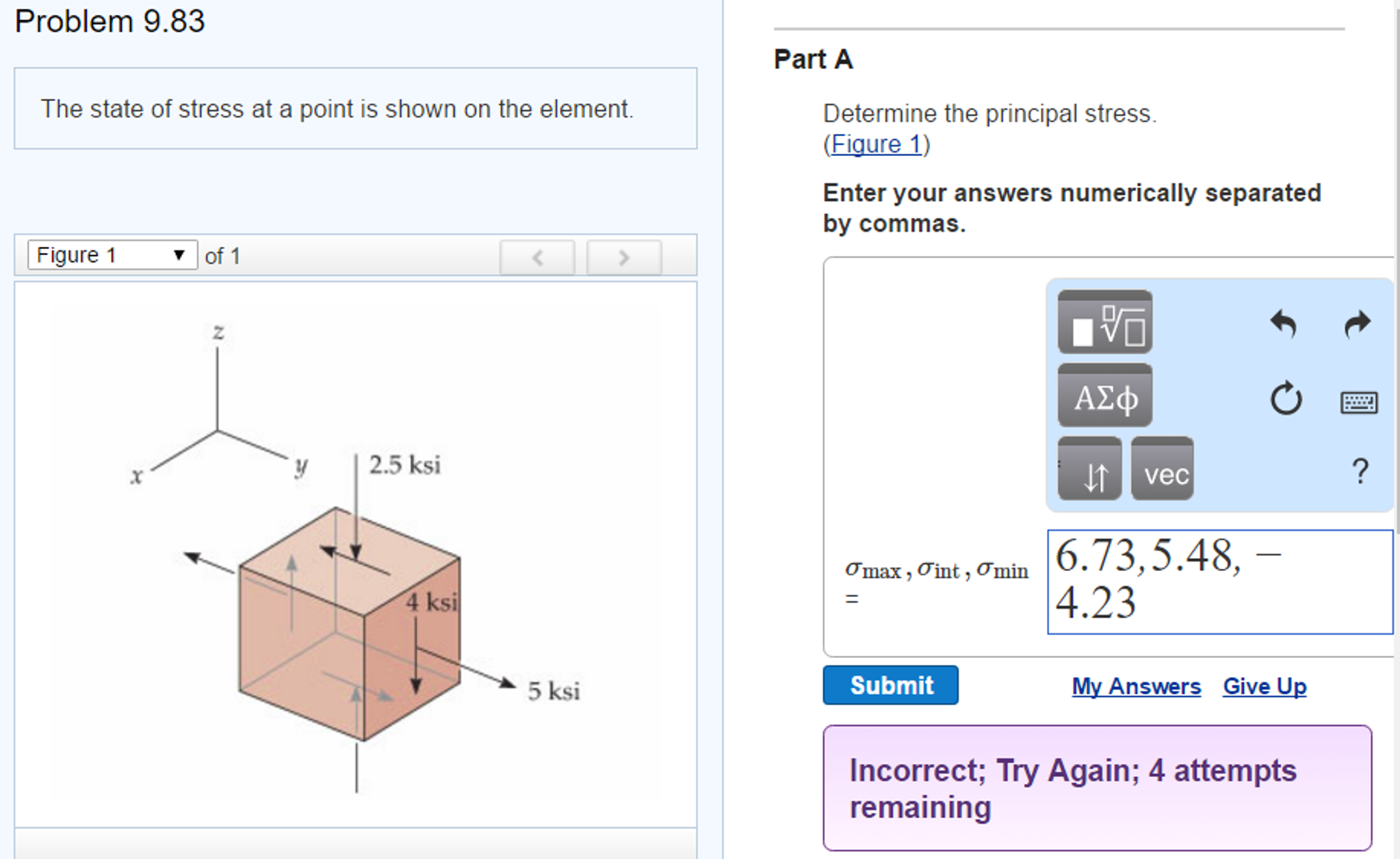
Task: Click the Give Up link
Action: point(1263,687)
